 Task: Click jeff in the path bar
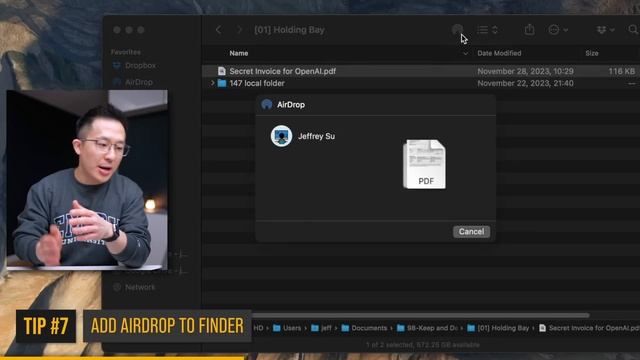pyautogui.click(x=322, y=328)
